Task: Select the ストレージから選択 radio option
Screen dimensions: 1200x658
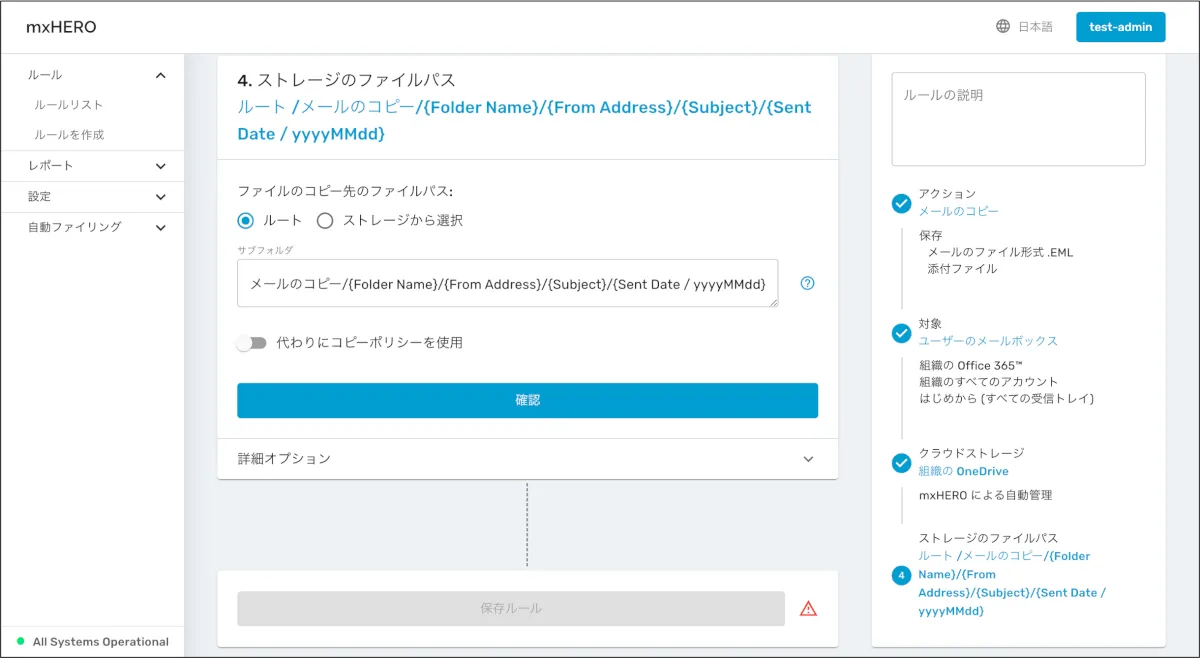Action: pyautogui.click(x=325, y=220)
